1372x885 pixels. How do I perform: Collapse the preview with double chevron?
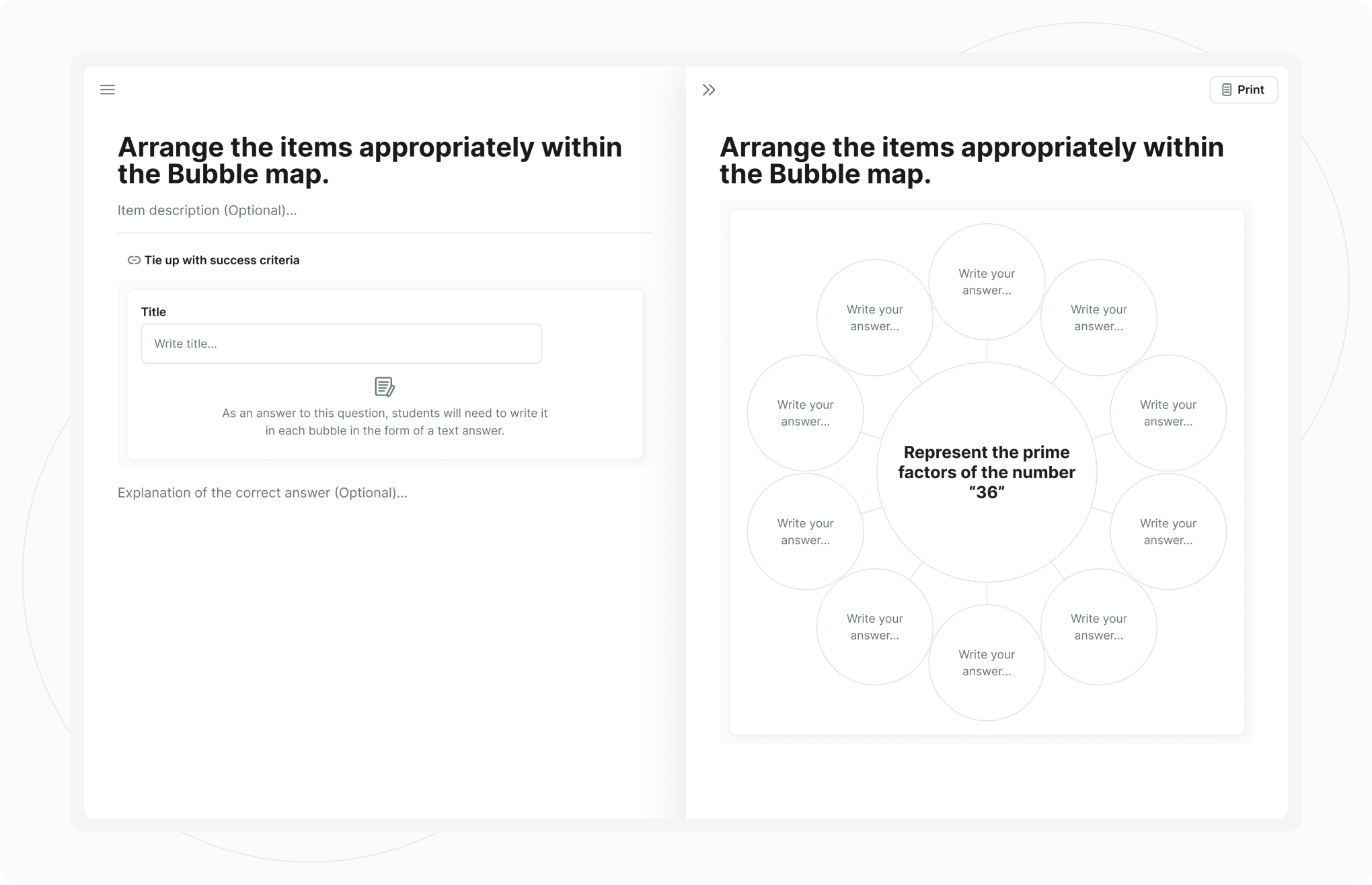[x=709, y=89]
